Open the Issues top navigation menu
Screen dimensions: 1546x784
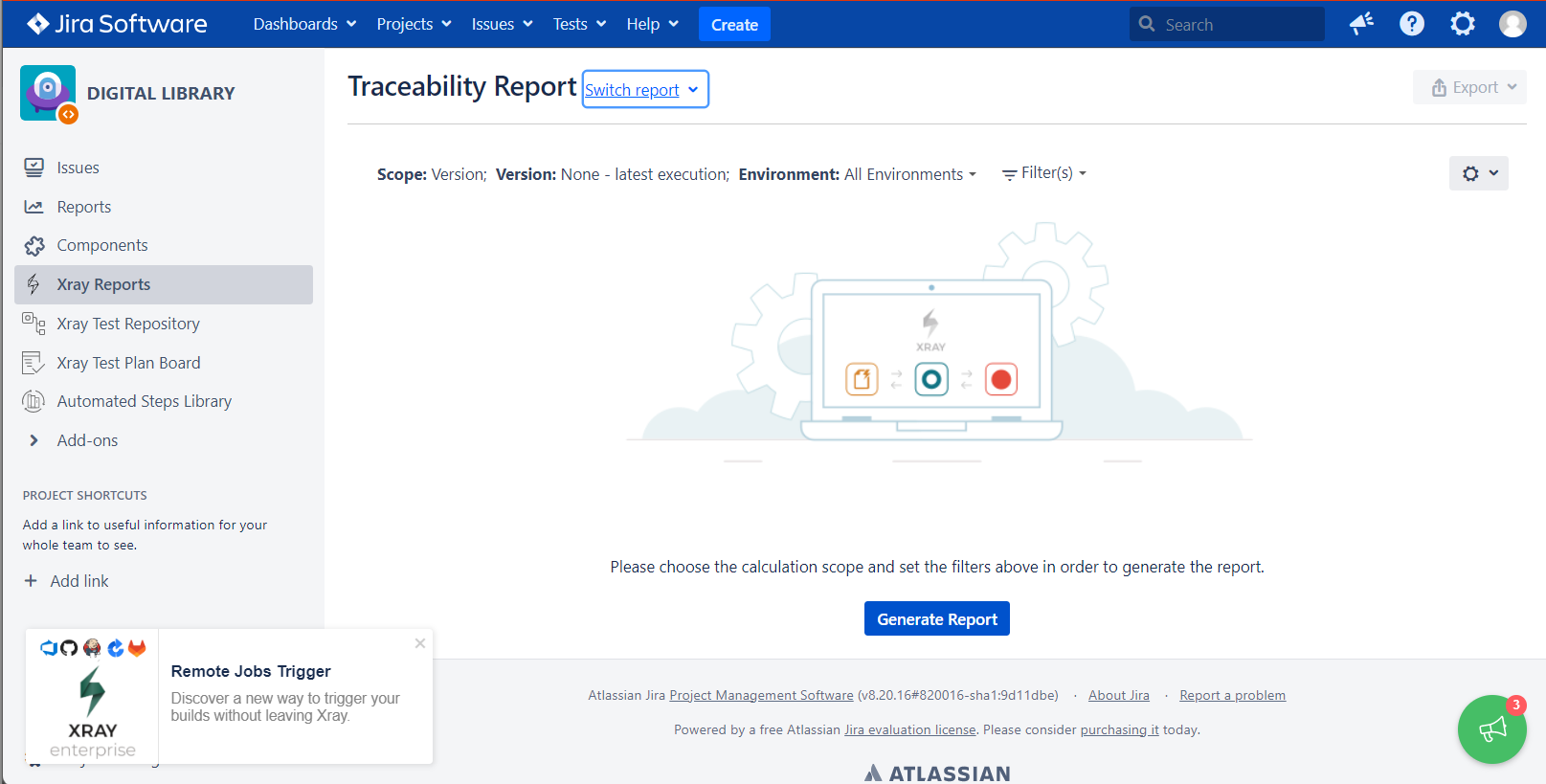[x=502, y=24]
